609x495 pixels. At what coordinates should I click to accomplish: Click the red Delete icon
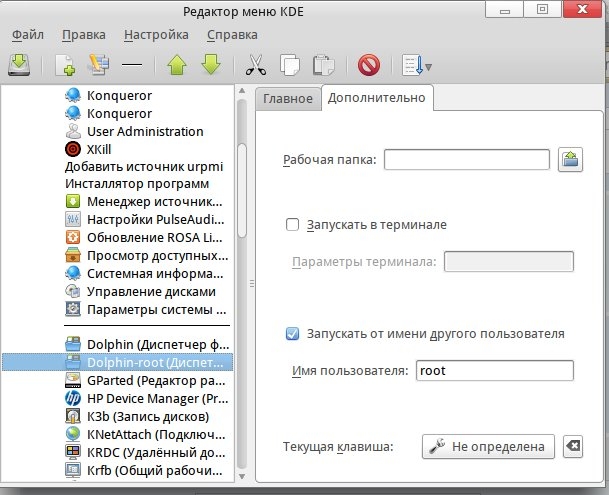[369, 65]
